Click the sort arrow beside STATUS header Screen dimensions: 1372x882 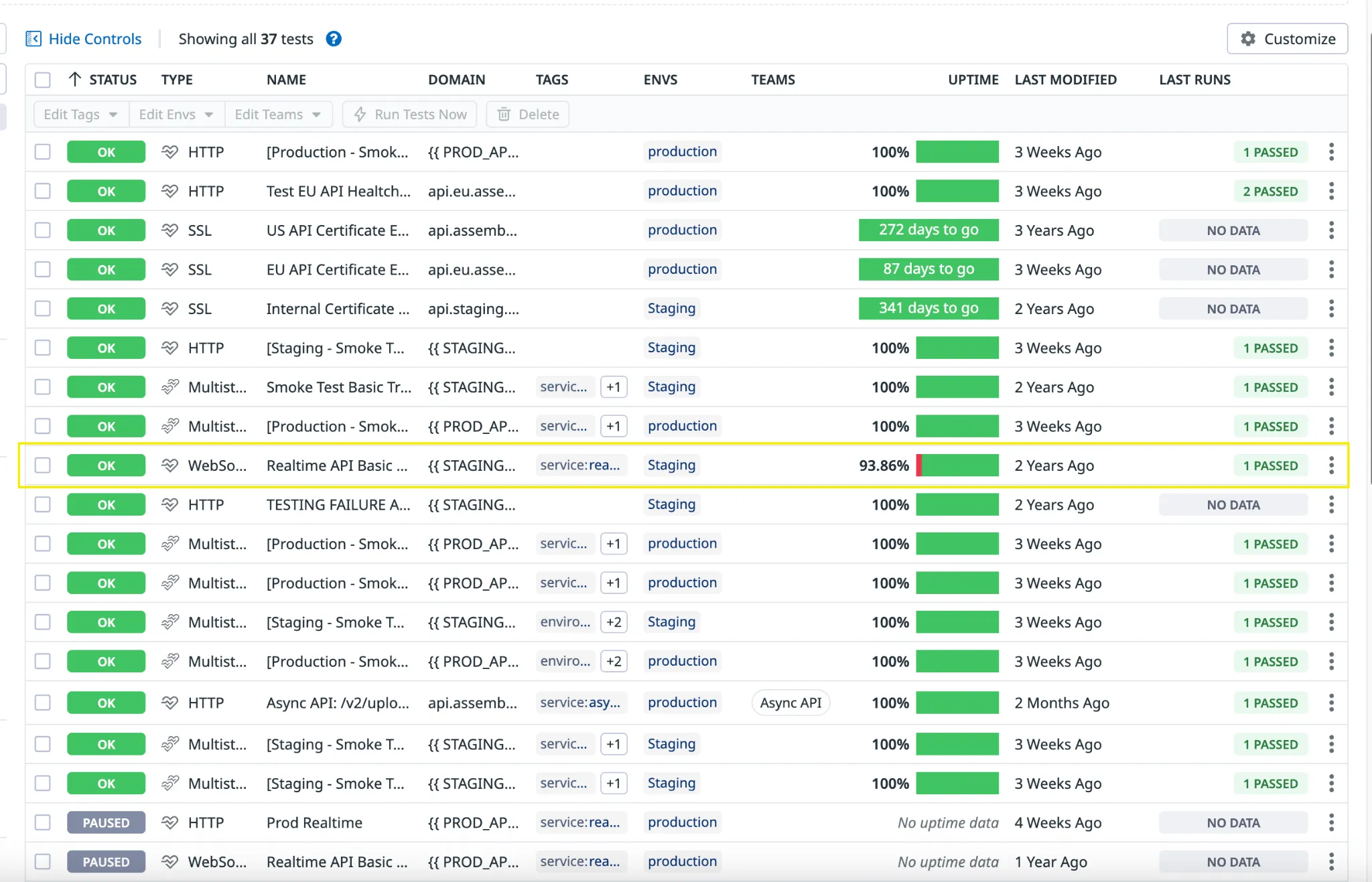(x=75, y=80)
